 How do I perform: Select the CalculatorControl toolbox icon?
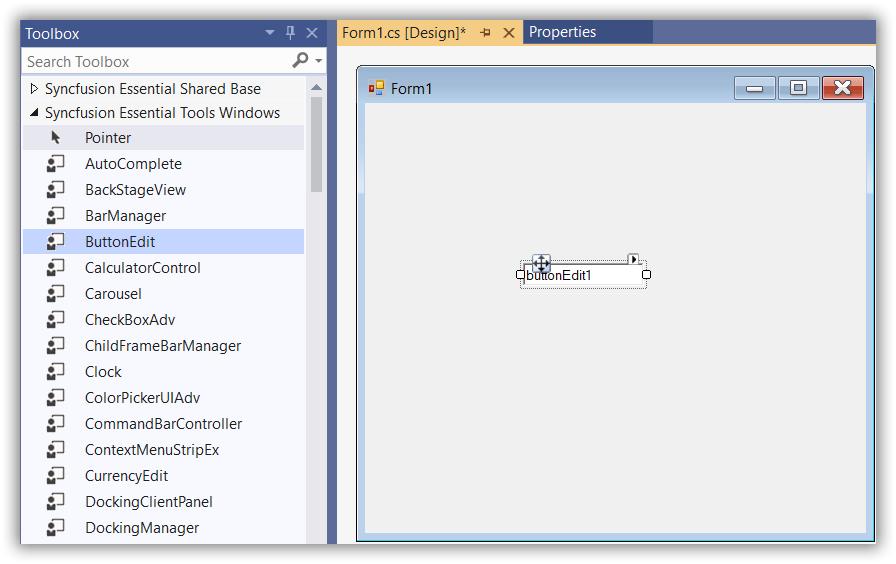tap(55, 268)
